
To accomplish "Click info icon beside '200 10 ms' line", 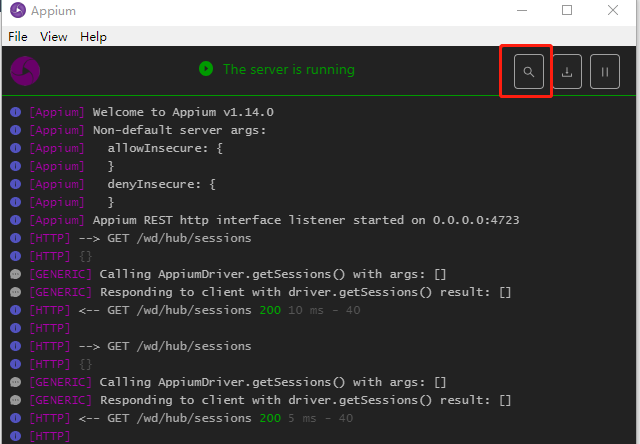I will [x=16, y=310].
